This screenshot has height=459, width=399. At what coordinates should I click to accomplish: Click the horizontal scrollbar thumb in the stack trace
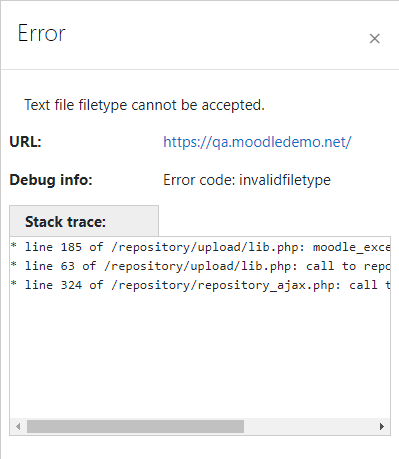(x=135, y=426)
